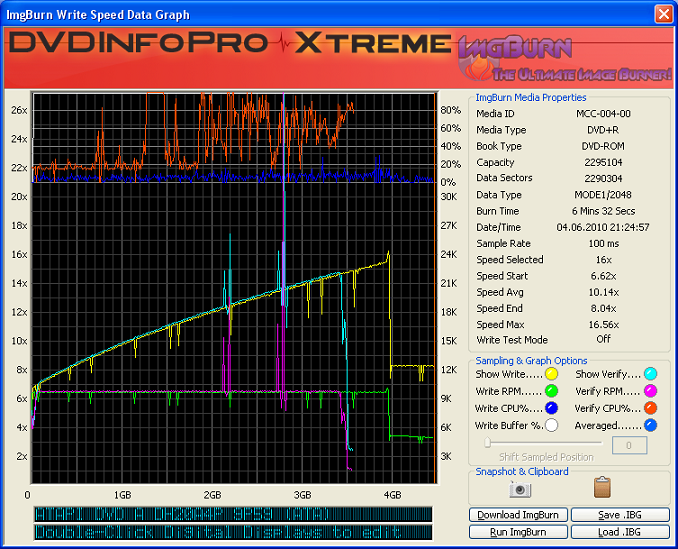Click the Speed End value 8.04x

tap(604, 308)
